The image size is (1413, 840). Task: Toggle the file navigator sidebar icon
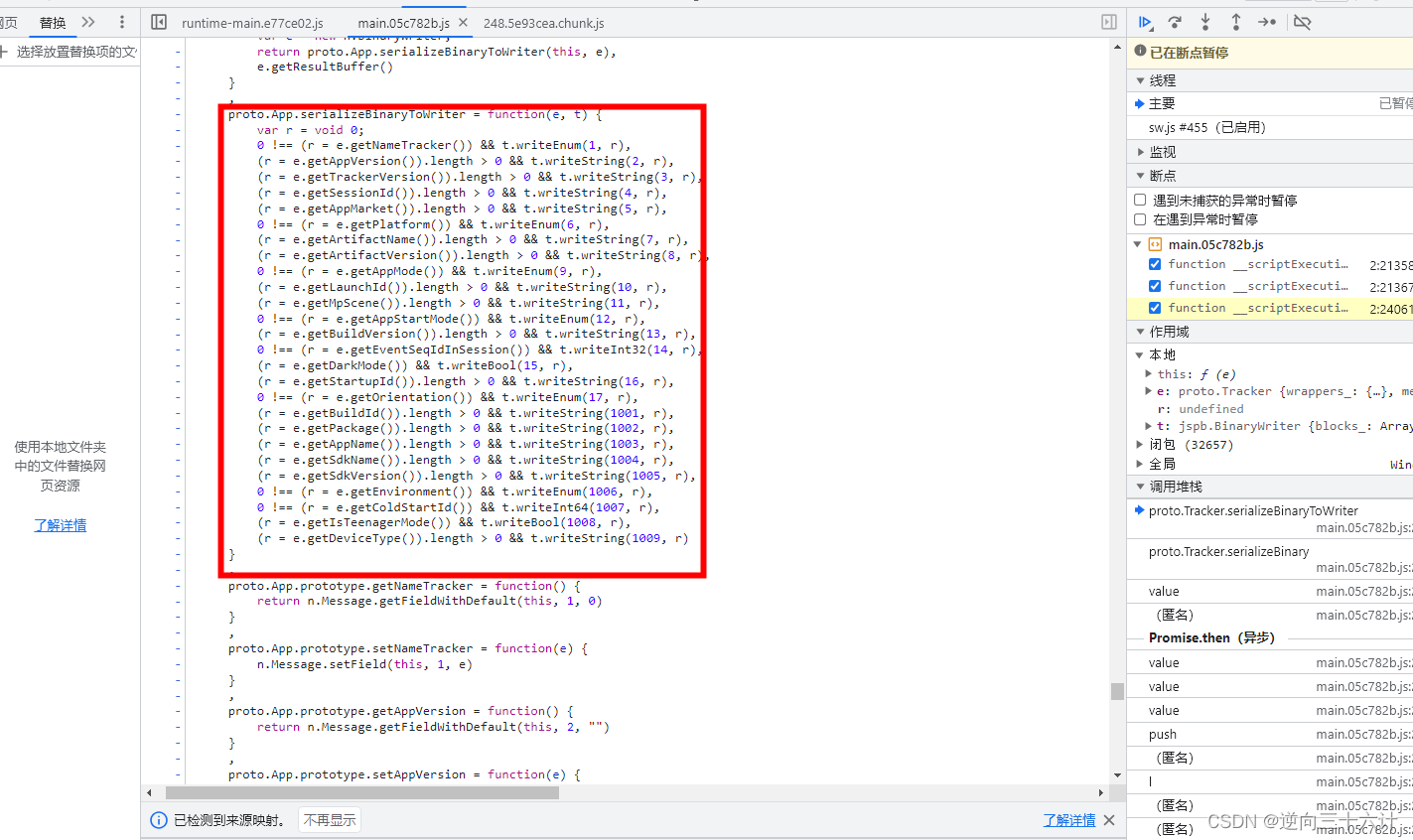pos(159,22)
